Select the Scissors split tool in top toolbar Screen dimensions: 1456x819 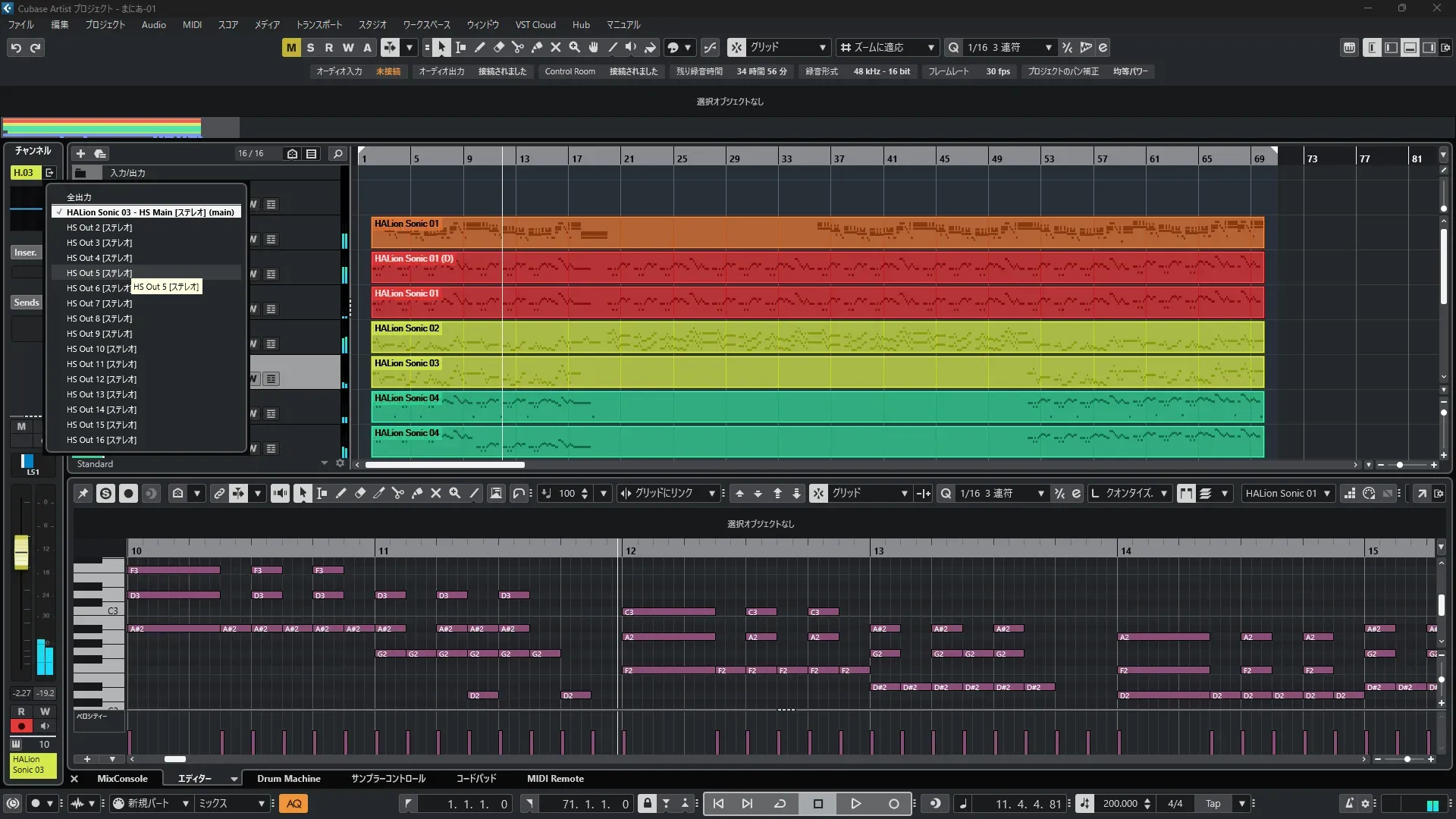pyautogui.click(x=518, y=47)
